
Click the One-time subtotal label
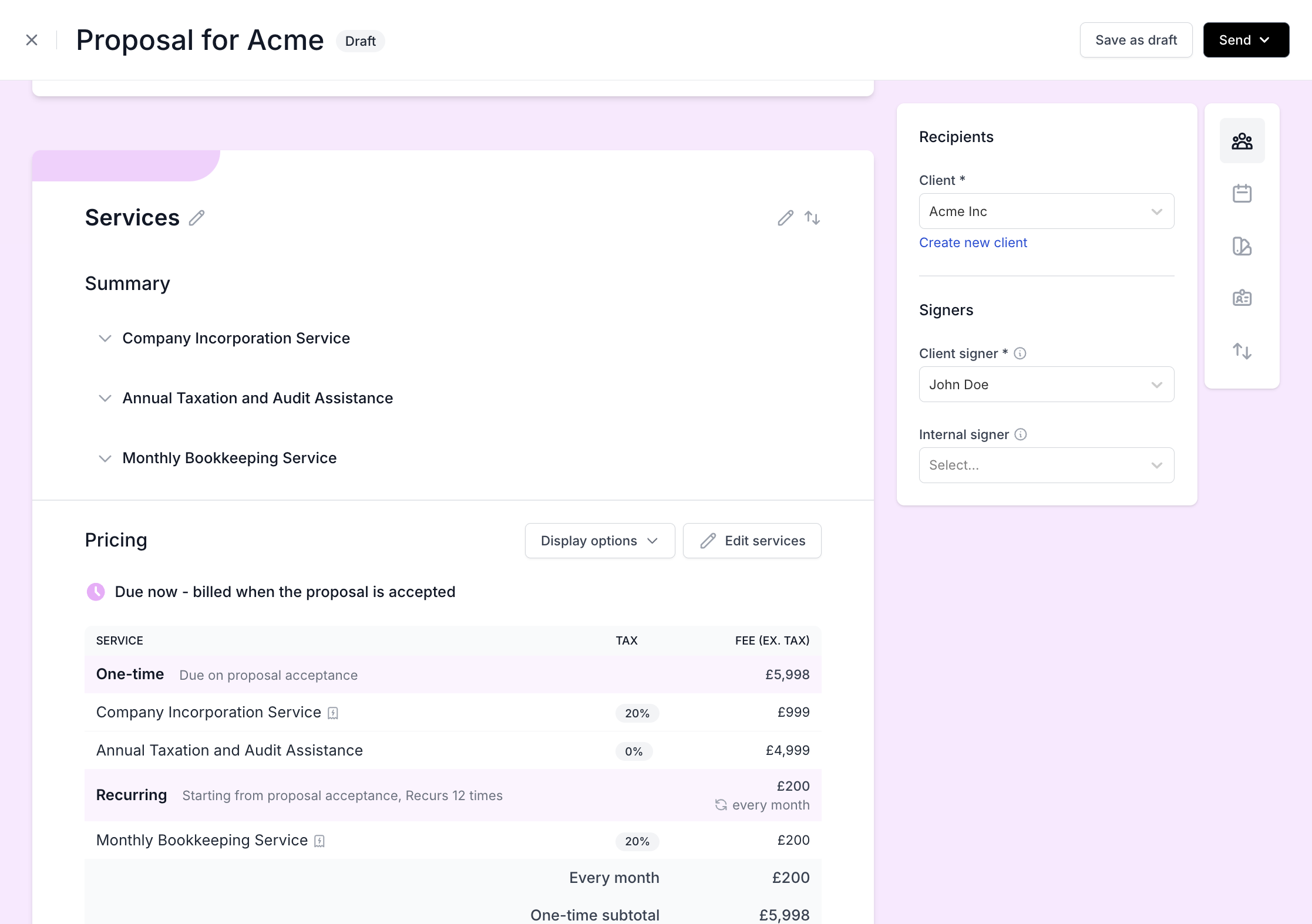tap(595, 915)
